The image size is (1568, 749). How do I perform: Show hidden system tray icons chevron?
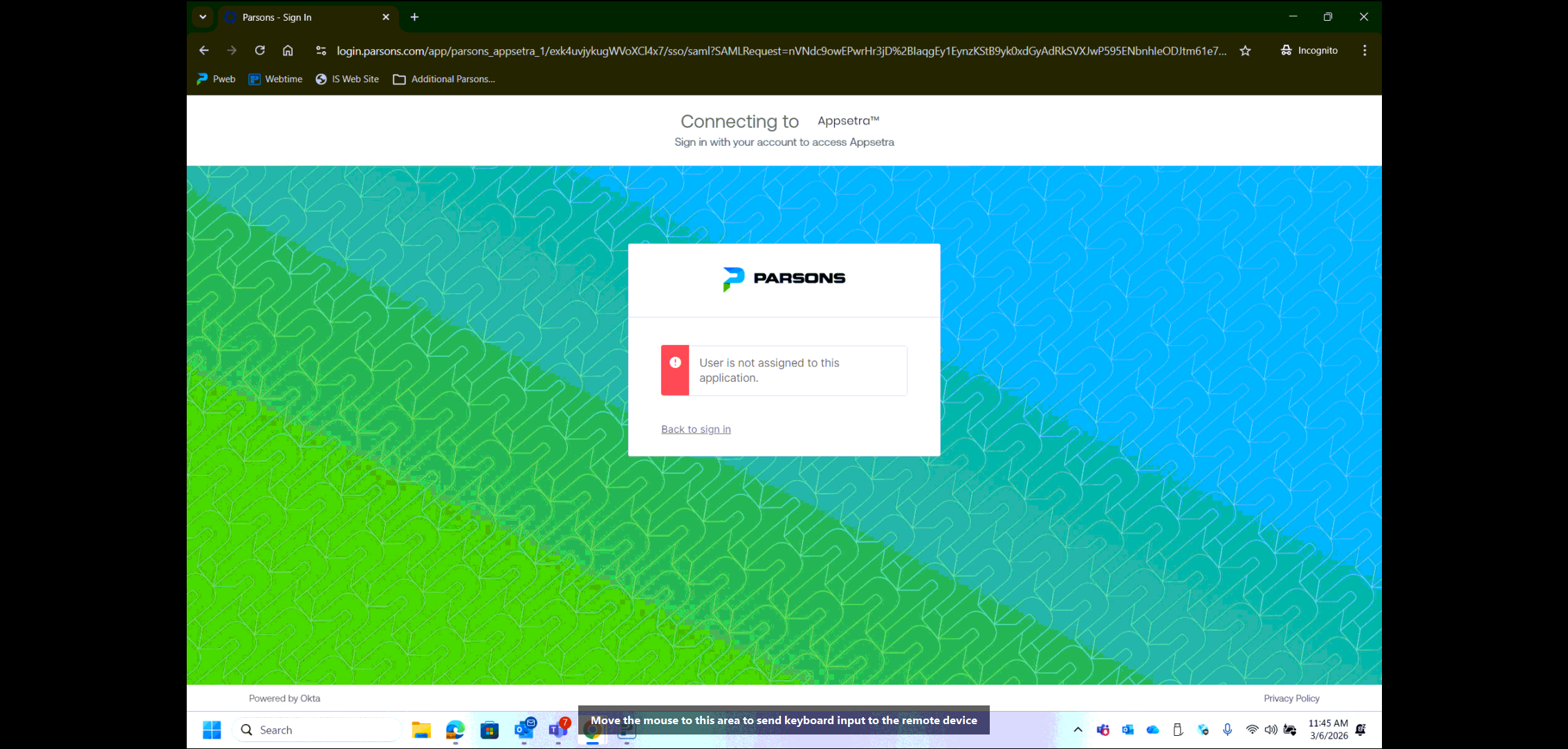(x=1078, y=730)
